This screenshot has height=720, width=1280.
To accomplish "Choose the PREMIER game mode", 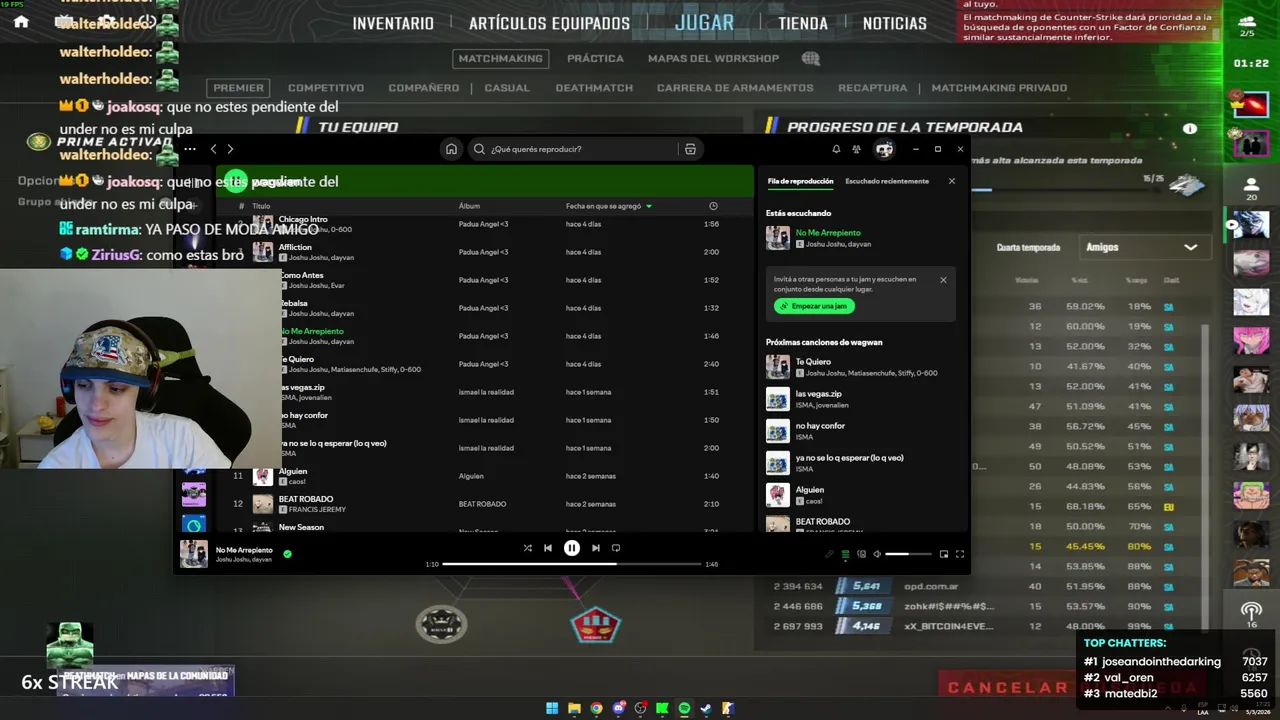I will point(238,88).
